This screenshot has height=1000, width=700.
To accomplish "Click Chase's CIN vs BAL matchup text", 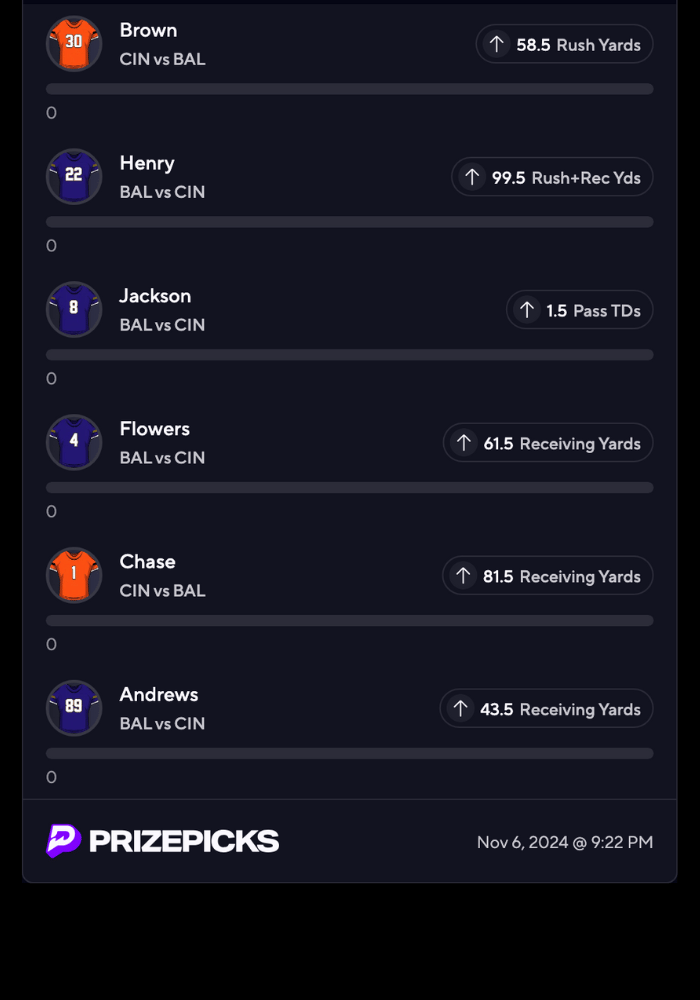I will 162,591.
